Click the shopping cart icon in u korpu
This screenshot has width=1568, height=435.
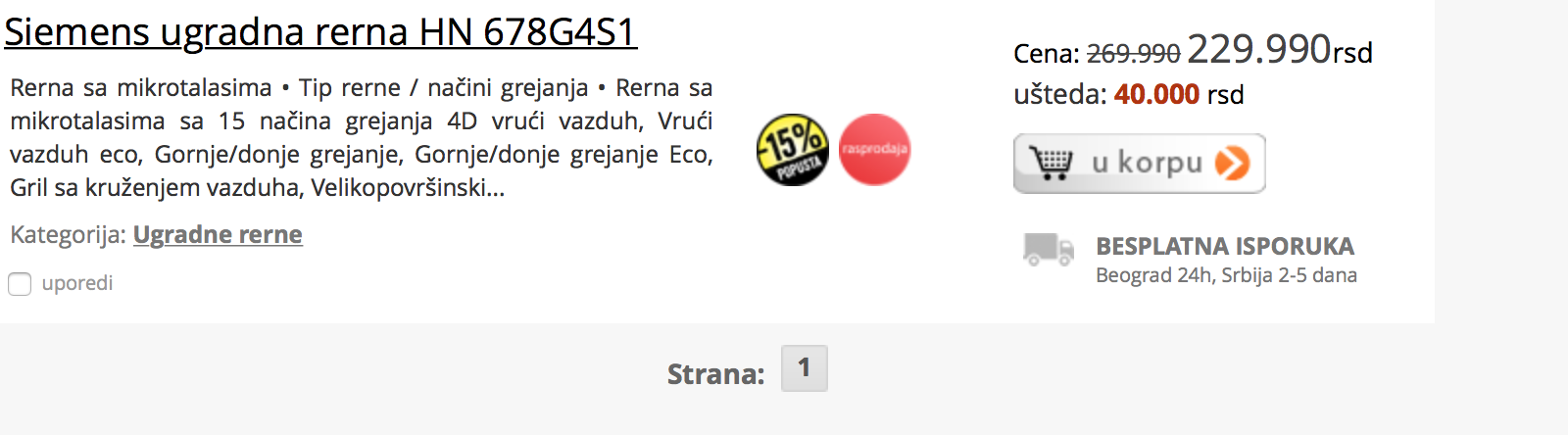(x=1051, y=163)
